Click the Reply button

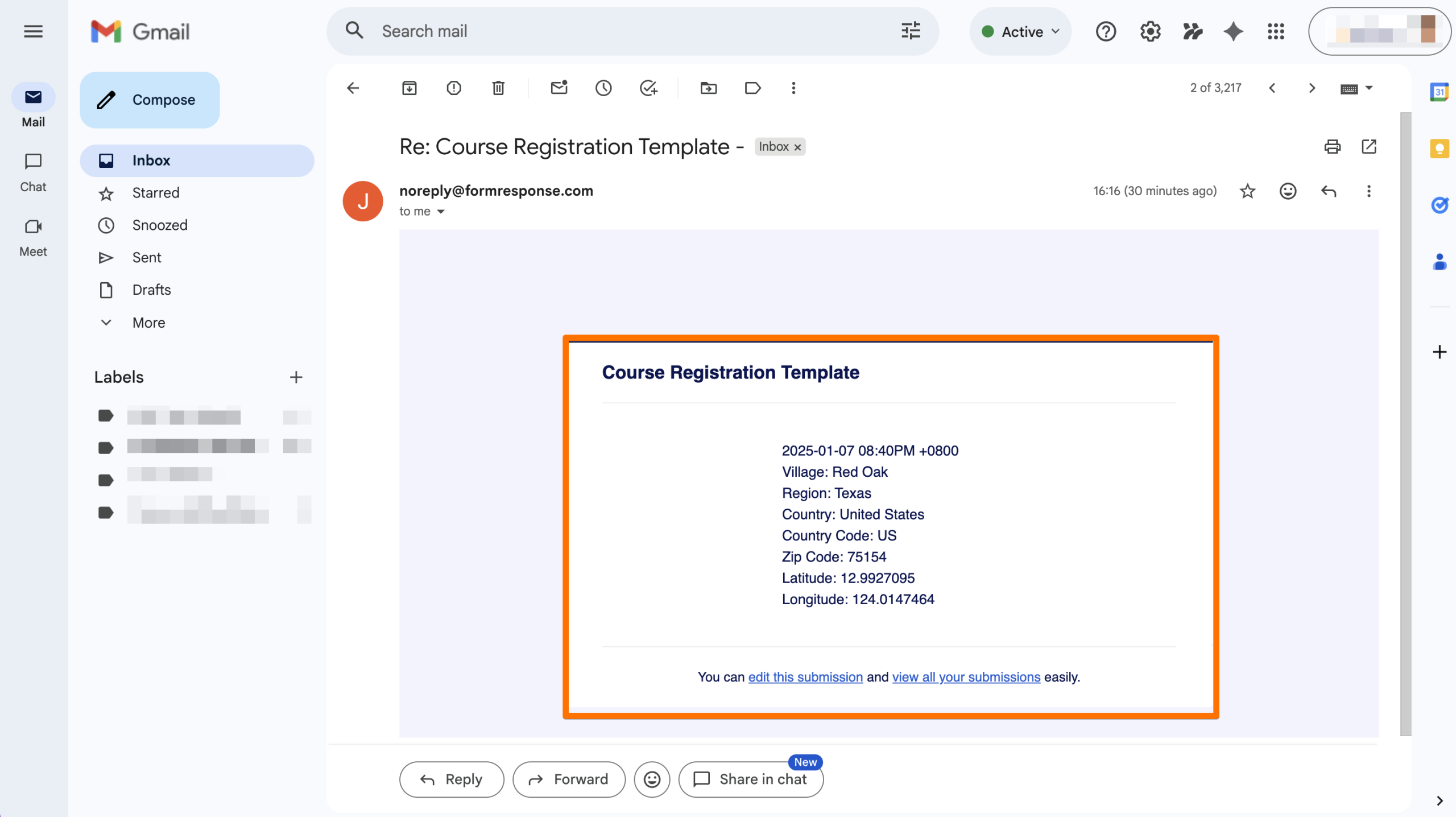451,779
